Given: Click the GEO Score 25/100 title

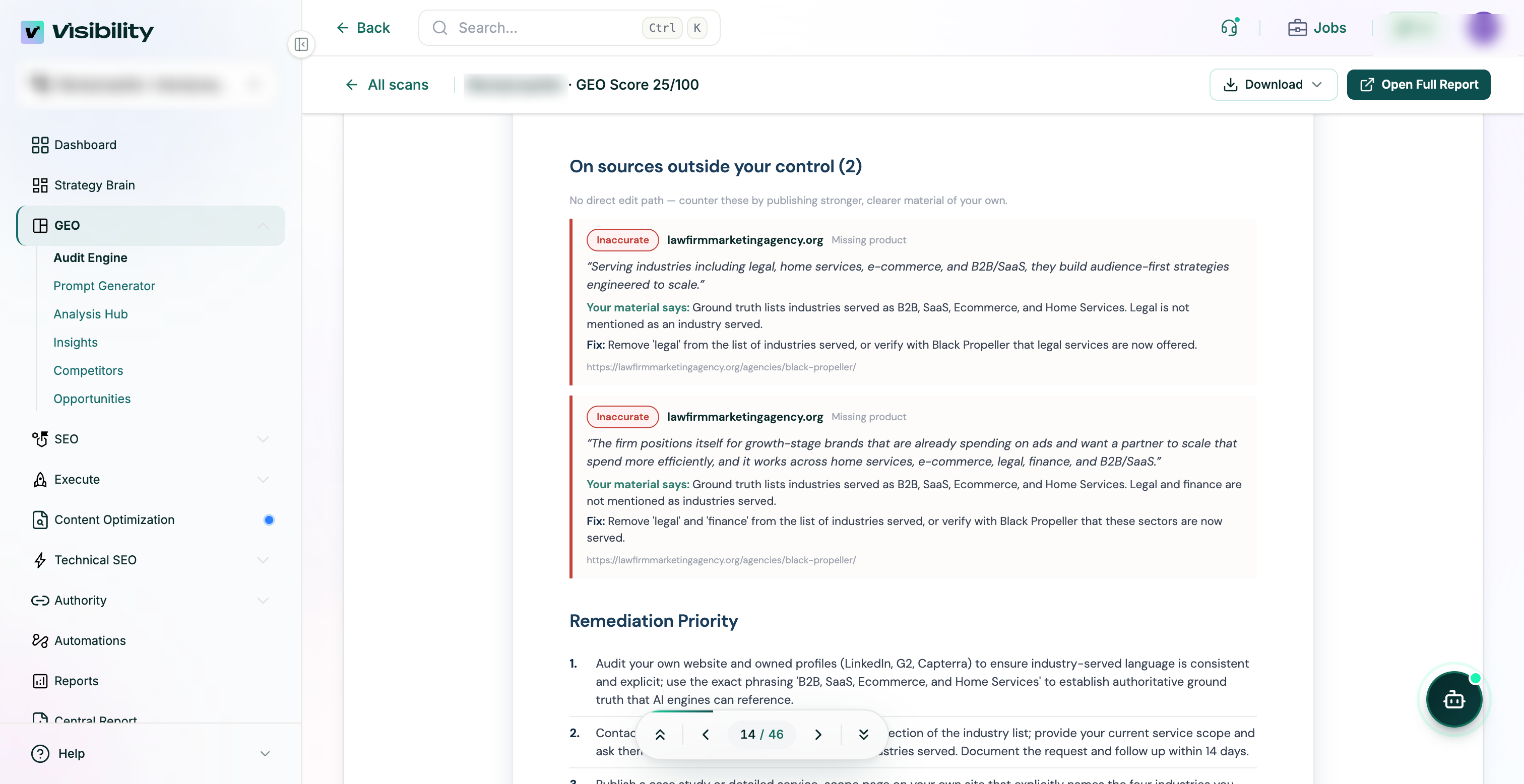Looking at the screenshot, I should point(637,85).
